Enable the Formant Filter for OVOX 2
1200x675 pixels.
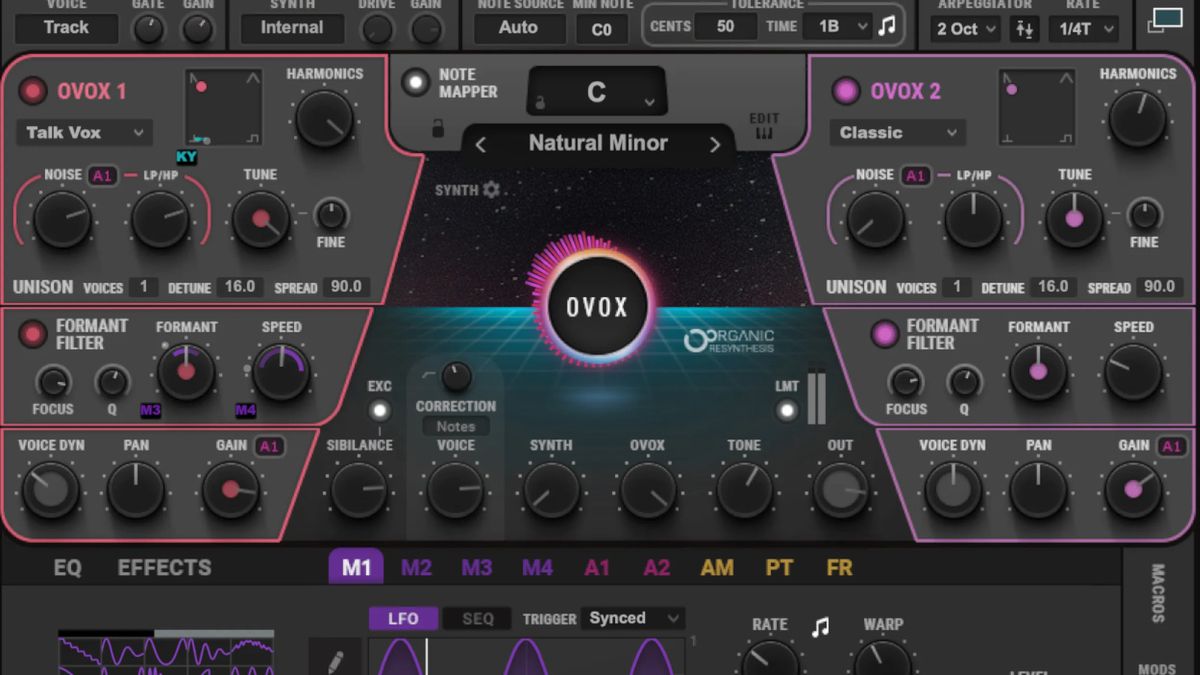tap(884, 334)
